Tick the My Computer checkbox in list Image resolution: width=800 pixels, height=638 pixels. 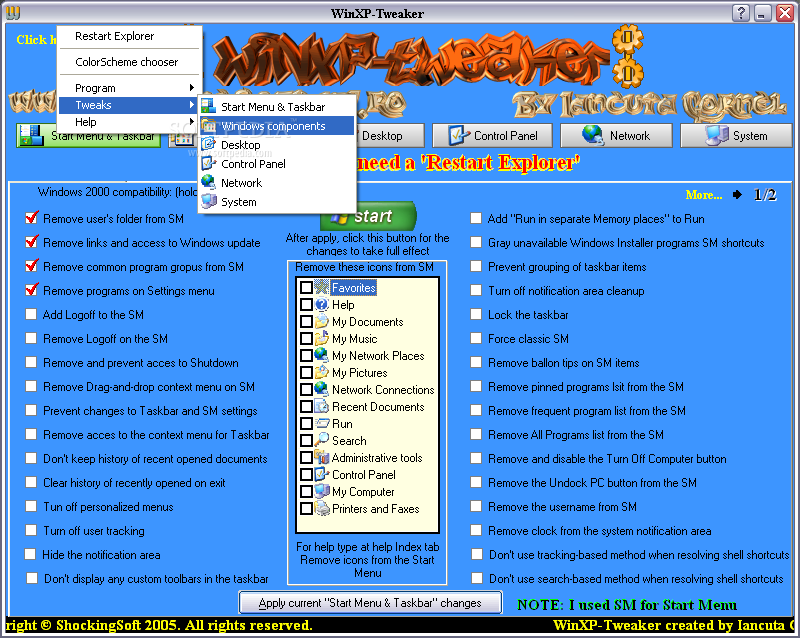pos(306,492)
